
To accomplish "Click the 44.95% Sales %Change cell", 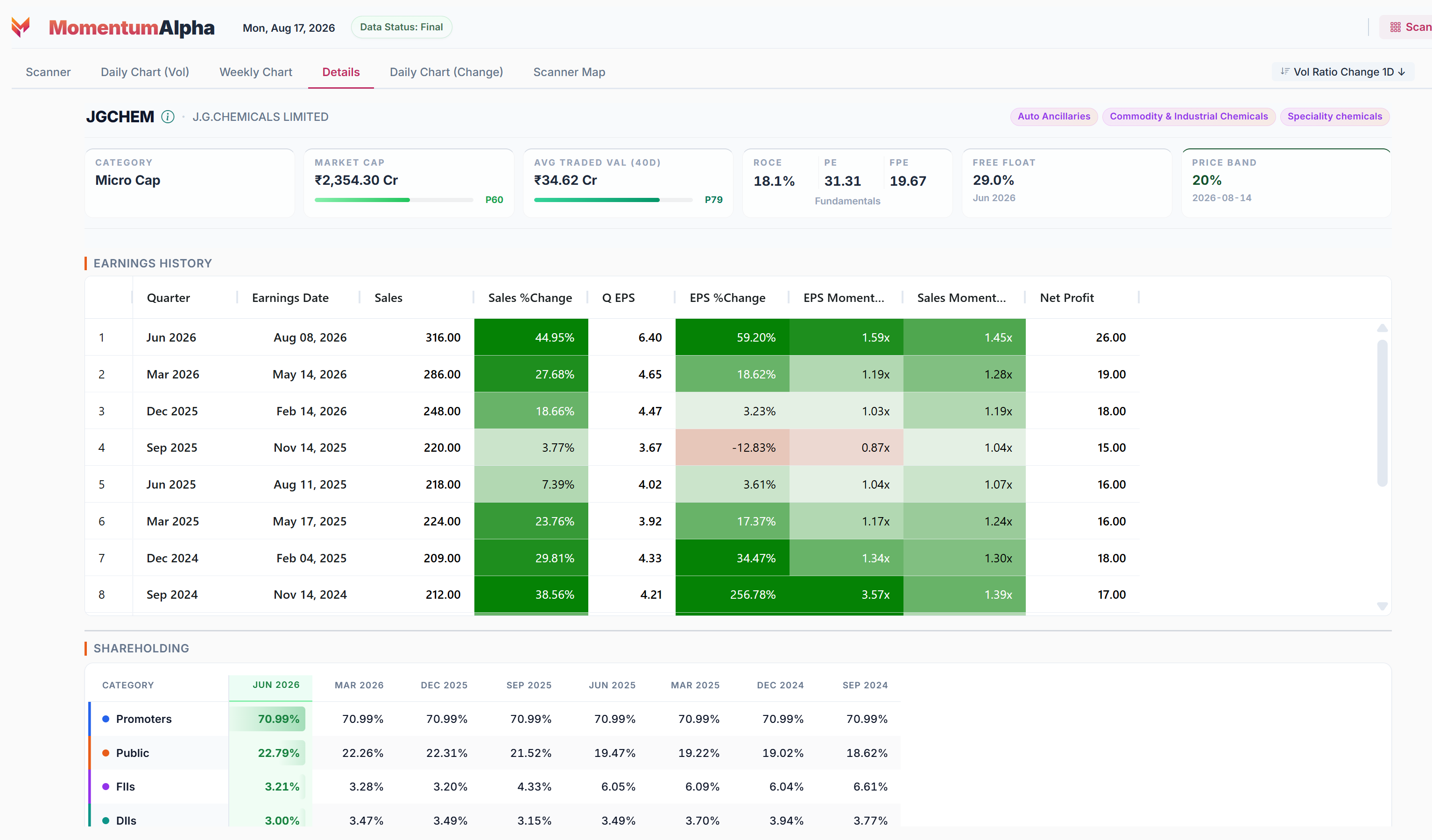I will coord(531,337).
